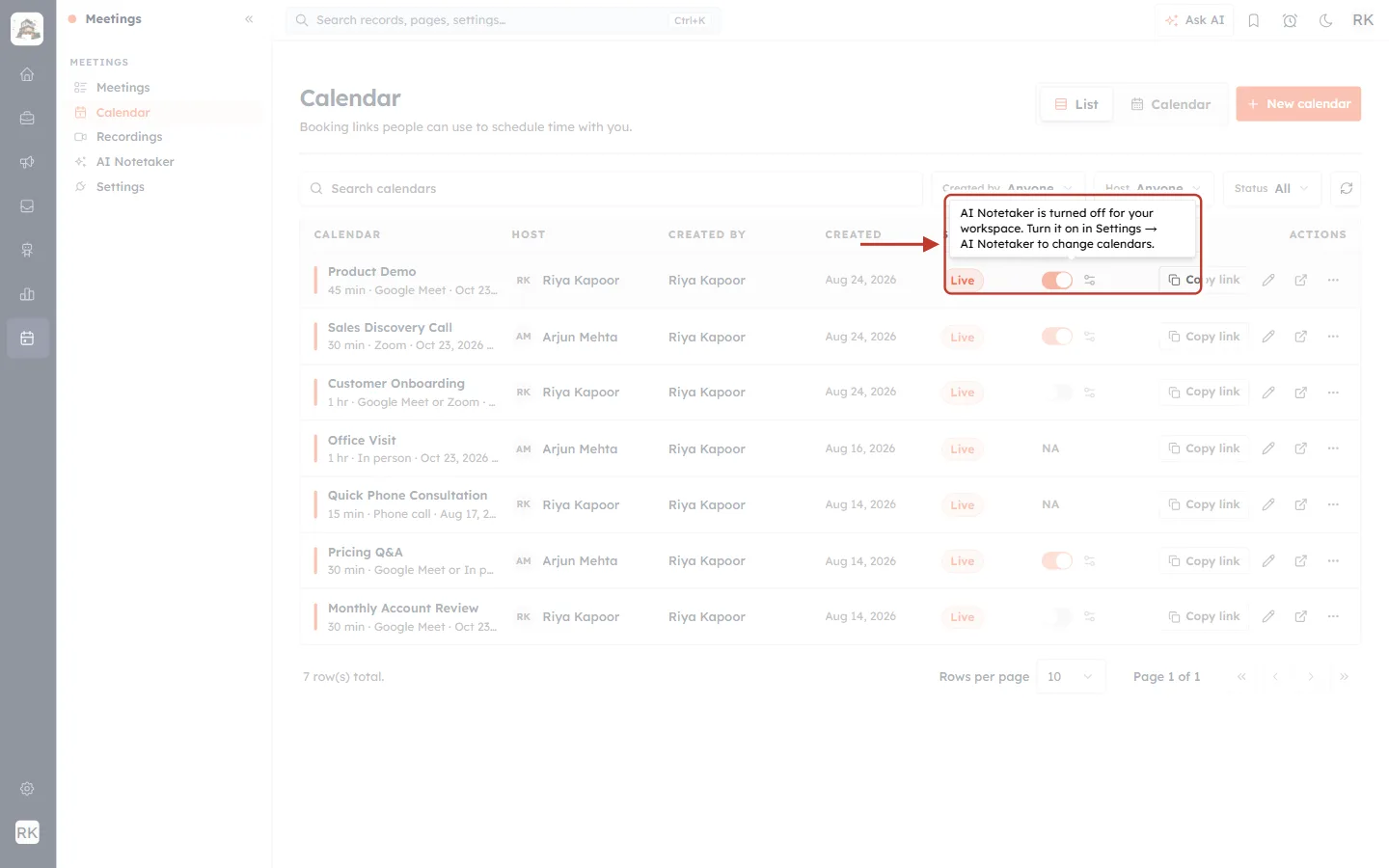Create a new calendar
Screen dimensions: 1389x868
[1298, 104]
